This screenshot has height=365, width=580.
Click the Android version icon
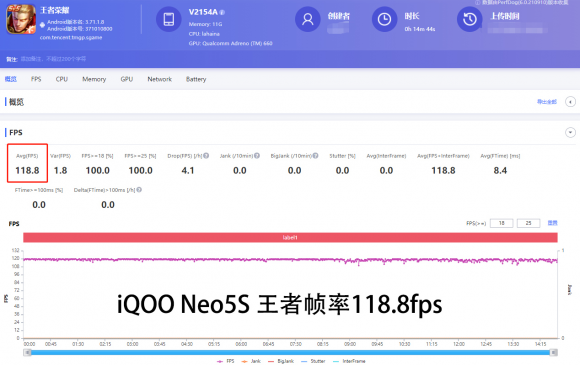pos(43,25)
